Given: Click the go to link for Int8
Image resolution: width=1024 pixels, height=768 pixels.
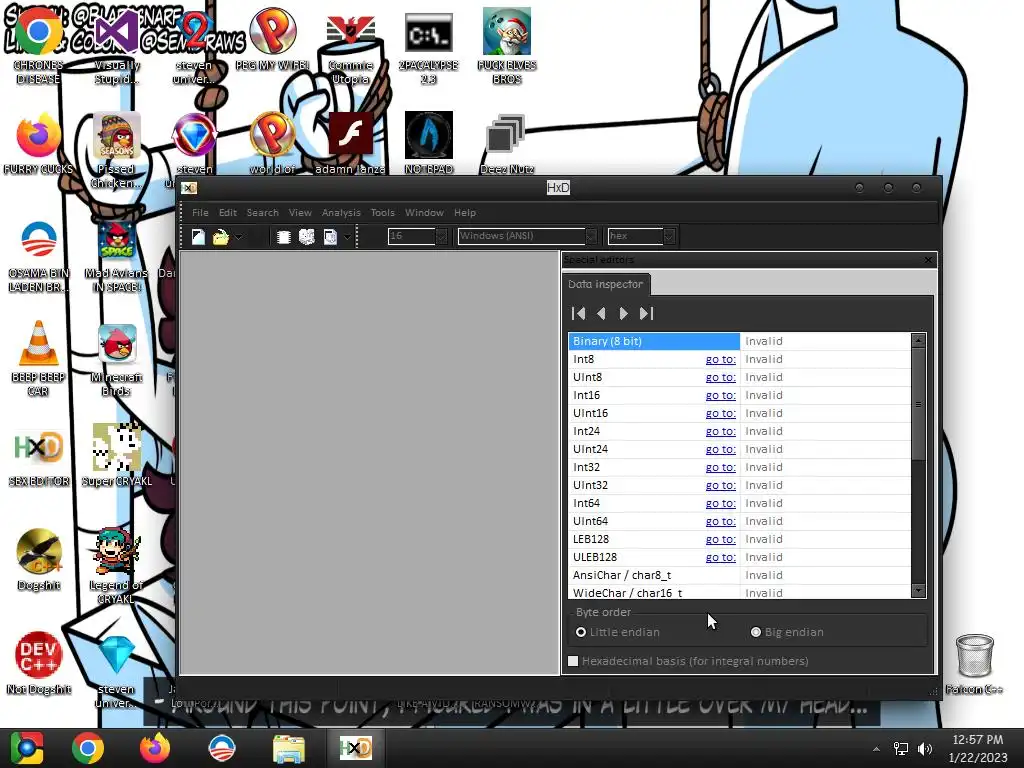Looking at the screenshot, I should click(720, 359).
